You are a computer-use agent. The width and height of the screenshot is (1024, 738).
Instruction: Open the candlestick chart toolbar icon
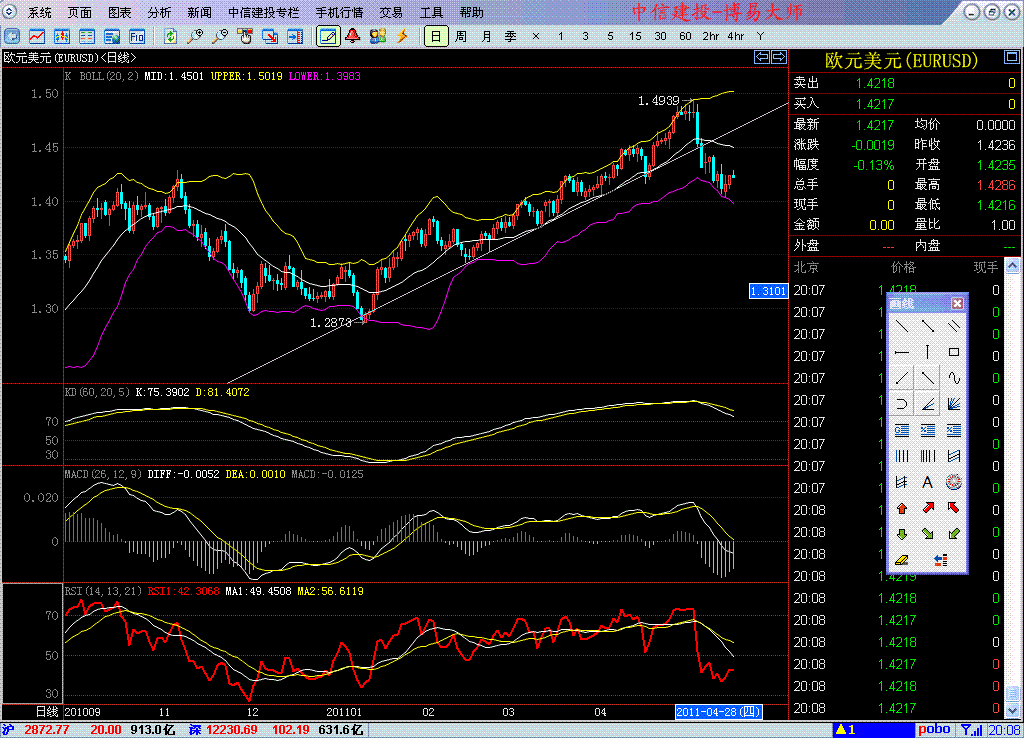61,37
